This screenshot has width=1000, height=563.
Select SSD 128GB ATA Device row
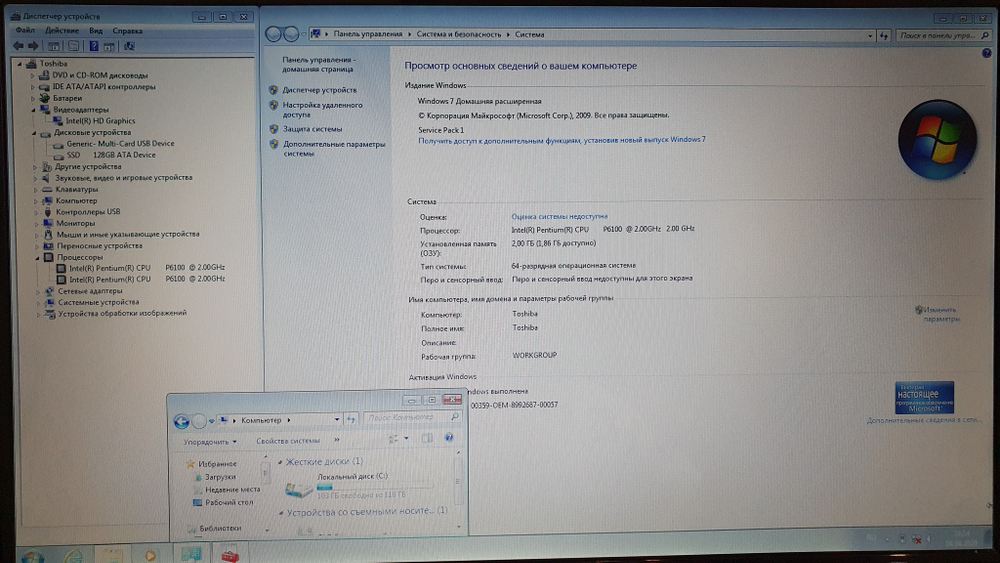pos(105,155)
